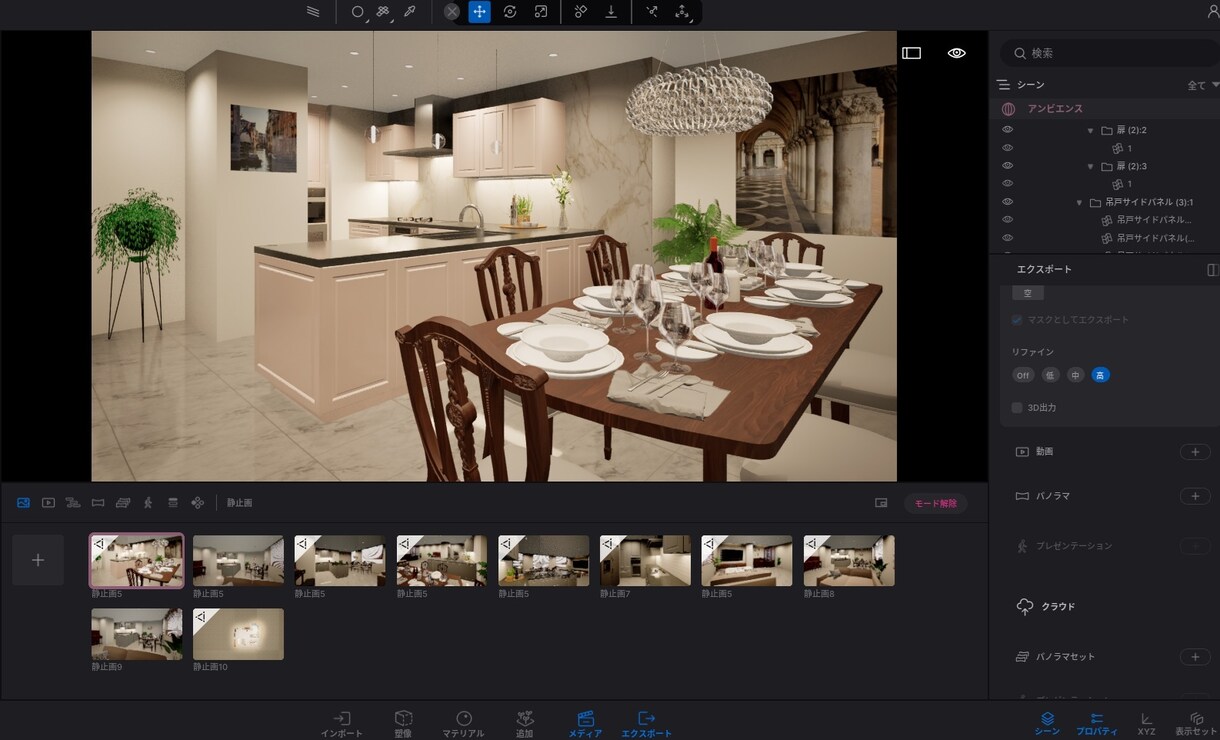Image resolution: width=1220 pixels, height=740 pixels.
Task: Select the Panorama media type icon
Action: 98,502
